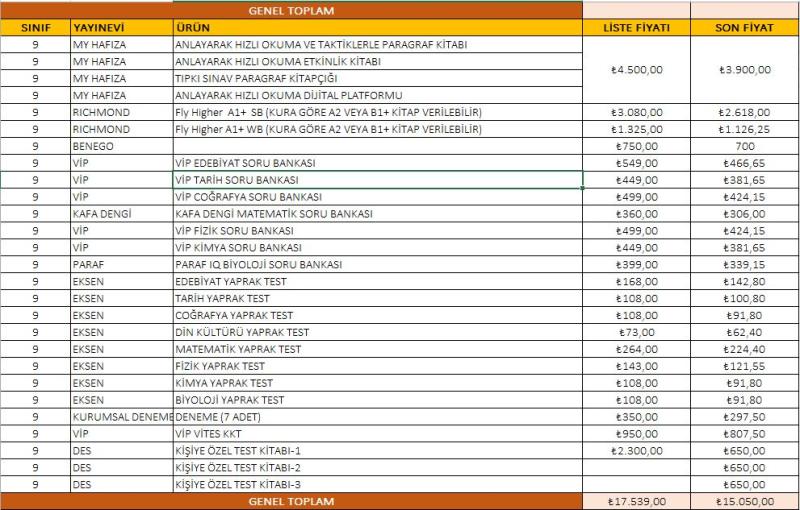Select KAFA DENGİ MATEMATİK SORU BANKASI cell
800x510 pixels.
pos(378,214)
